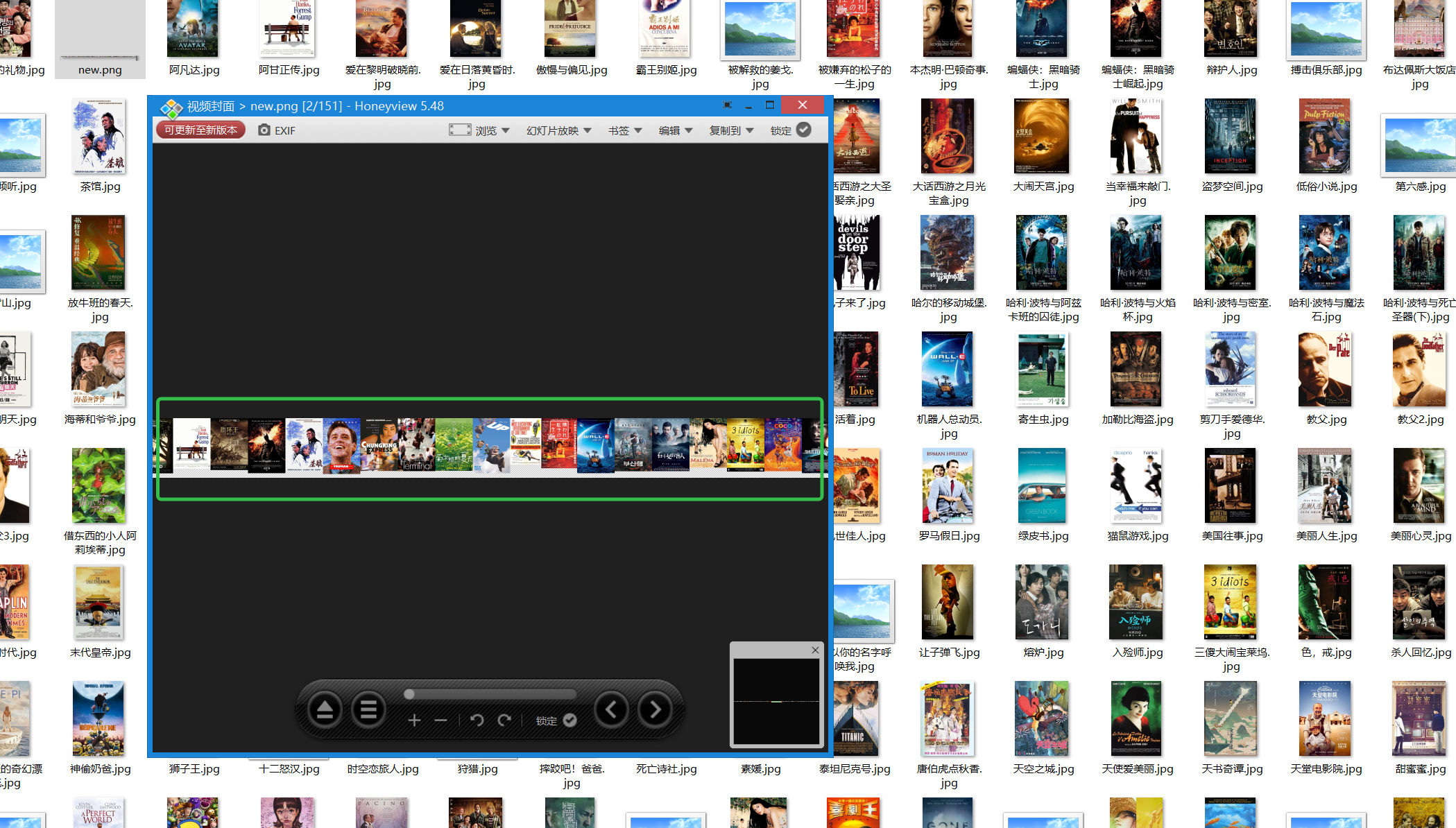This screenshot has height=828, width=1456.
Task: Go to the next image
Action: click(655, 709)
